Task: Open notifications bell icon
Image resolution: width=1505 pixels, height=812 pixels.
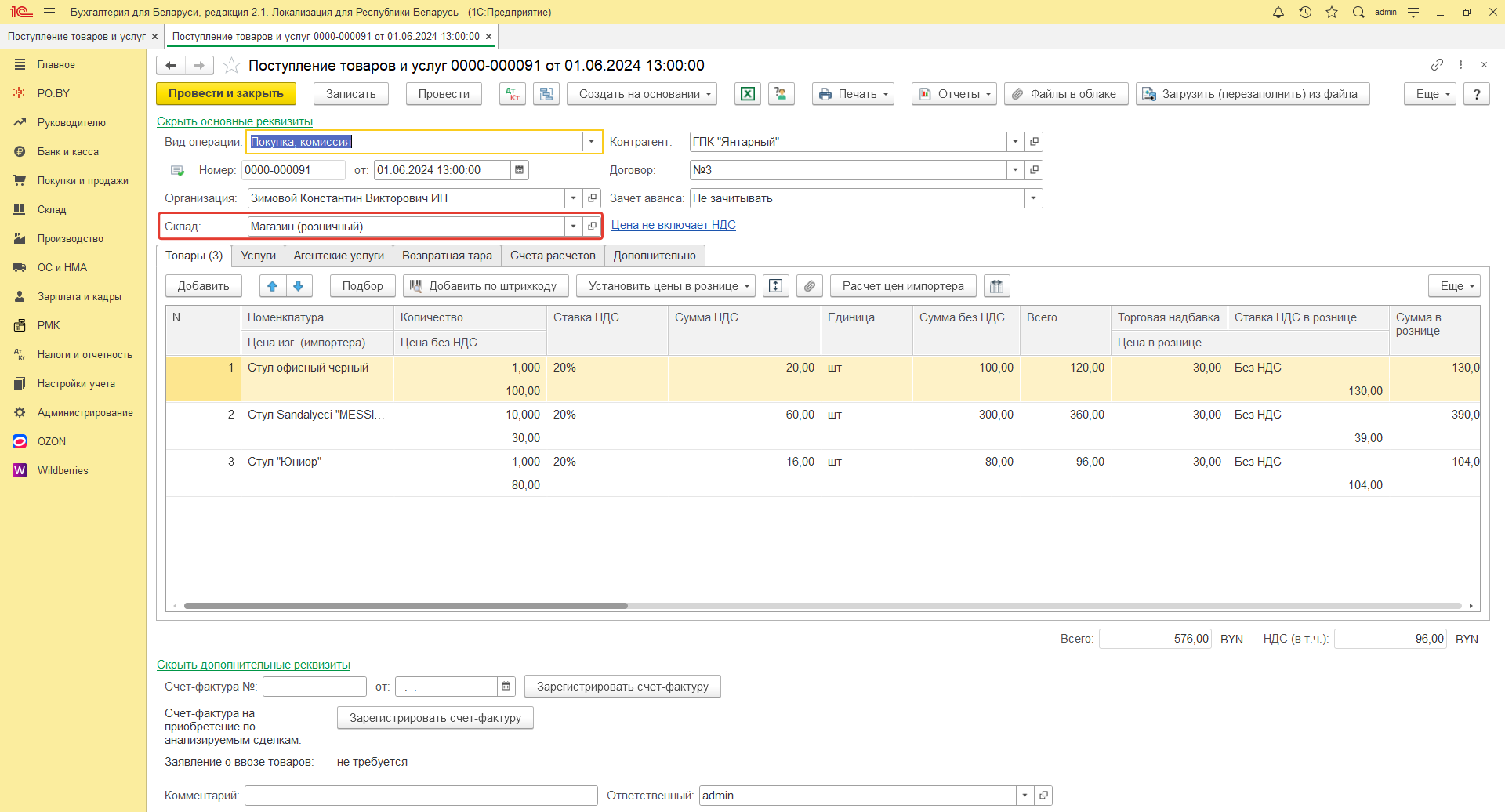Action: click(x=1278, y=12)
